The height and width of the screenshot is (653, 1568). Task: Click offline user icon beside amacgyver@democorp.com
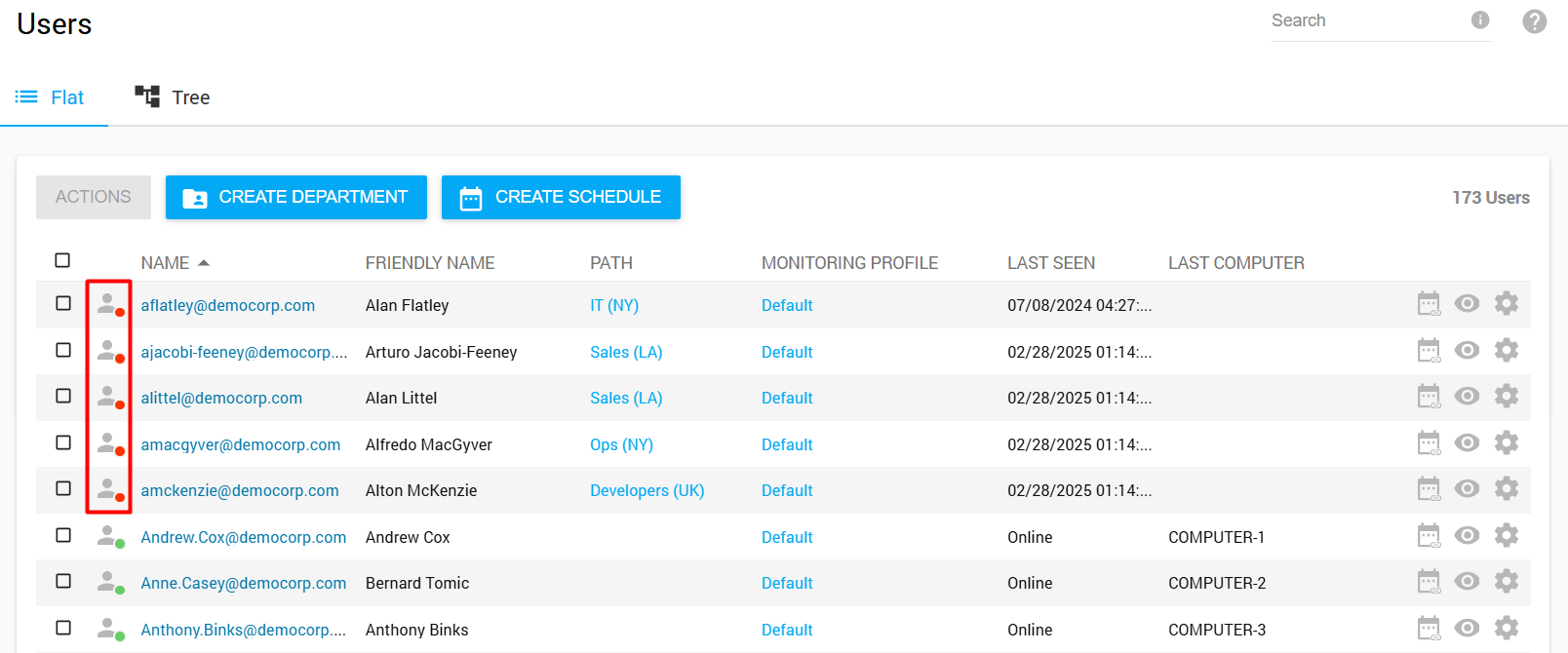click(x=109, y=443)
